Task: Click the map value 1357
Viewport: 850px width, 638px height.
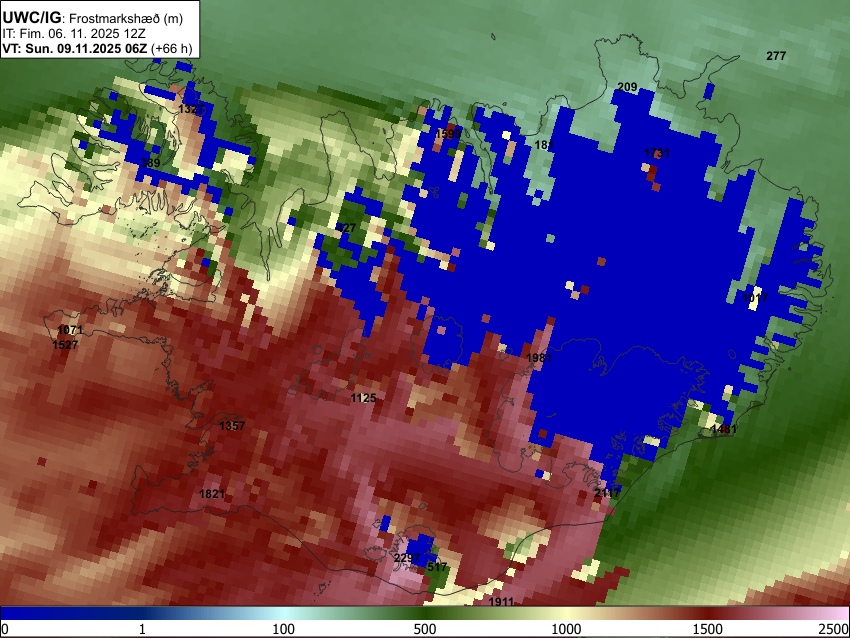Action: [x=232, y=426]
